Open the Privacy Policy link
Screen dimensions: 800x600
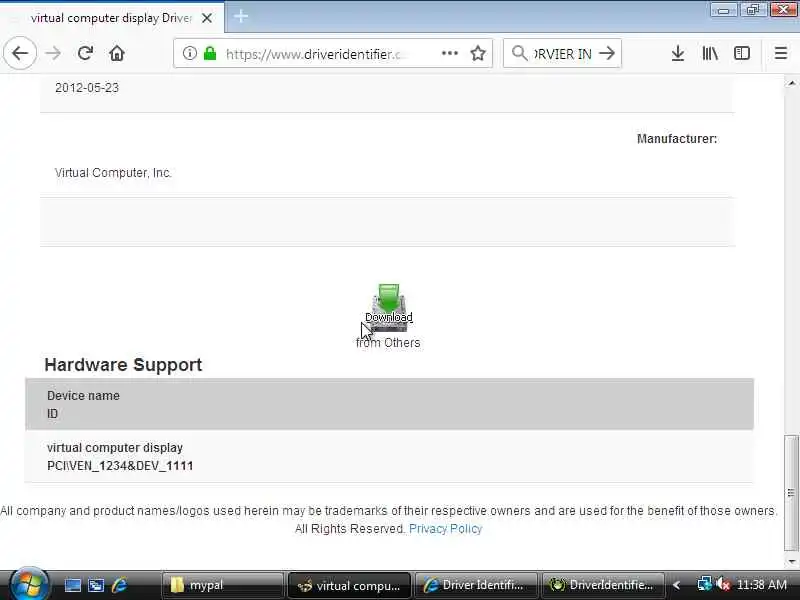click(x=445, y=529)
